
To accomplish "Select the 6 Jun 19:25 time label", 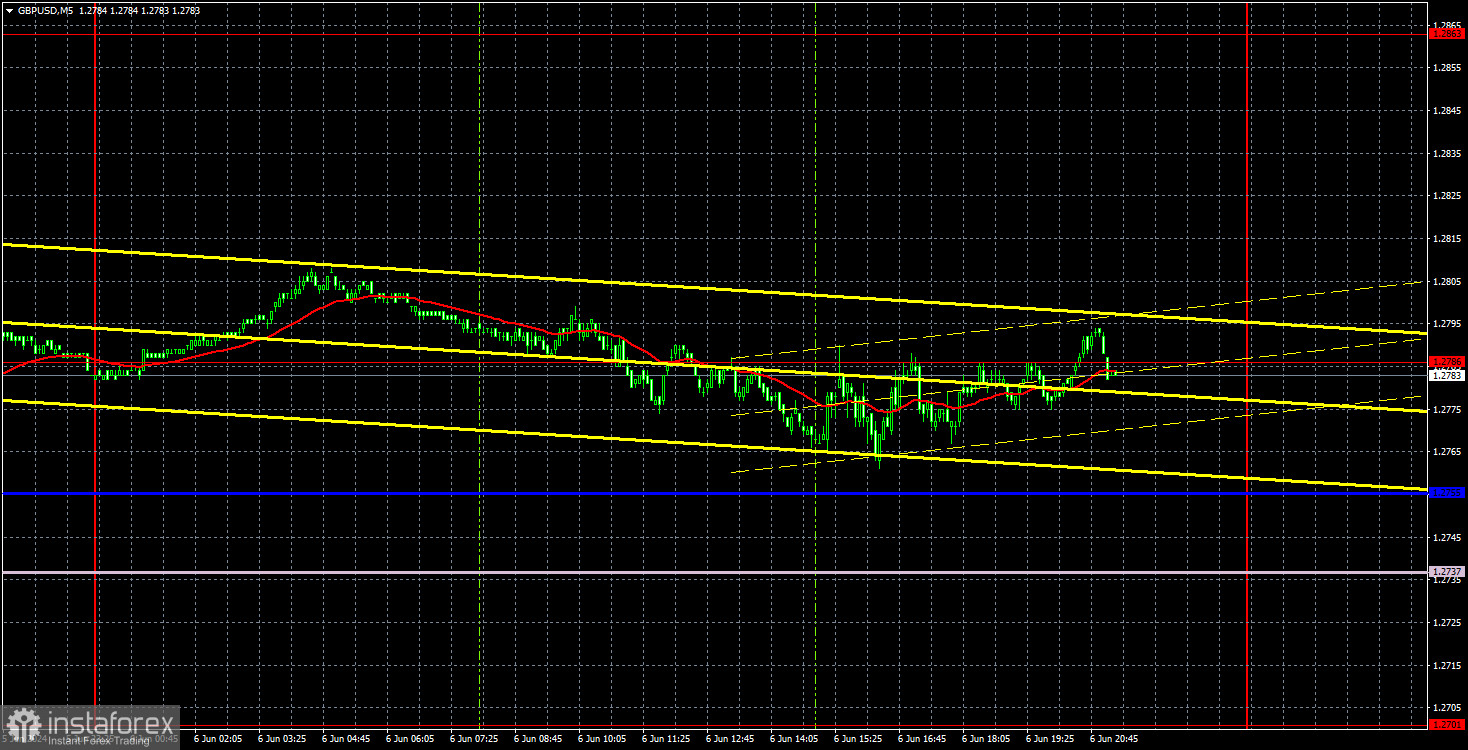I will pyautogui.click(x=1050, y=740).
